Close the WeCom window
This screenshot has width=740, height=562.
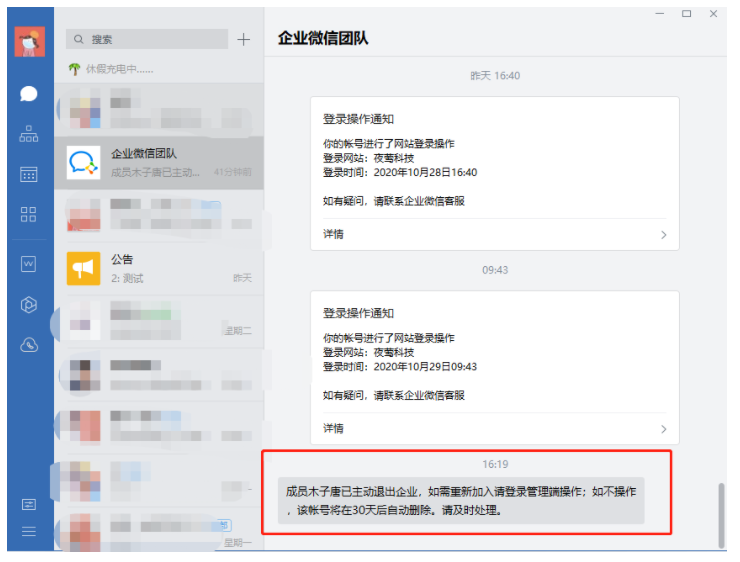(x=714, y=14)
